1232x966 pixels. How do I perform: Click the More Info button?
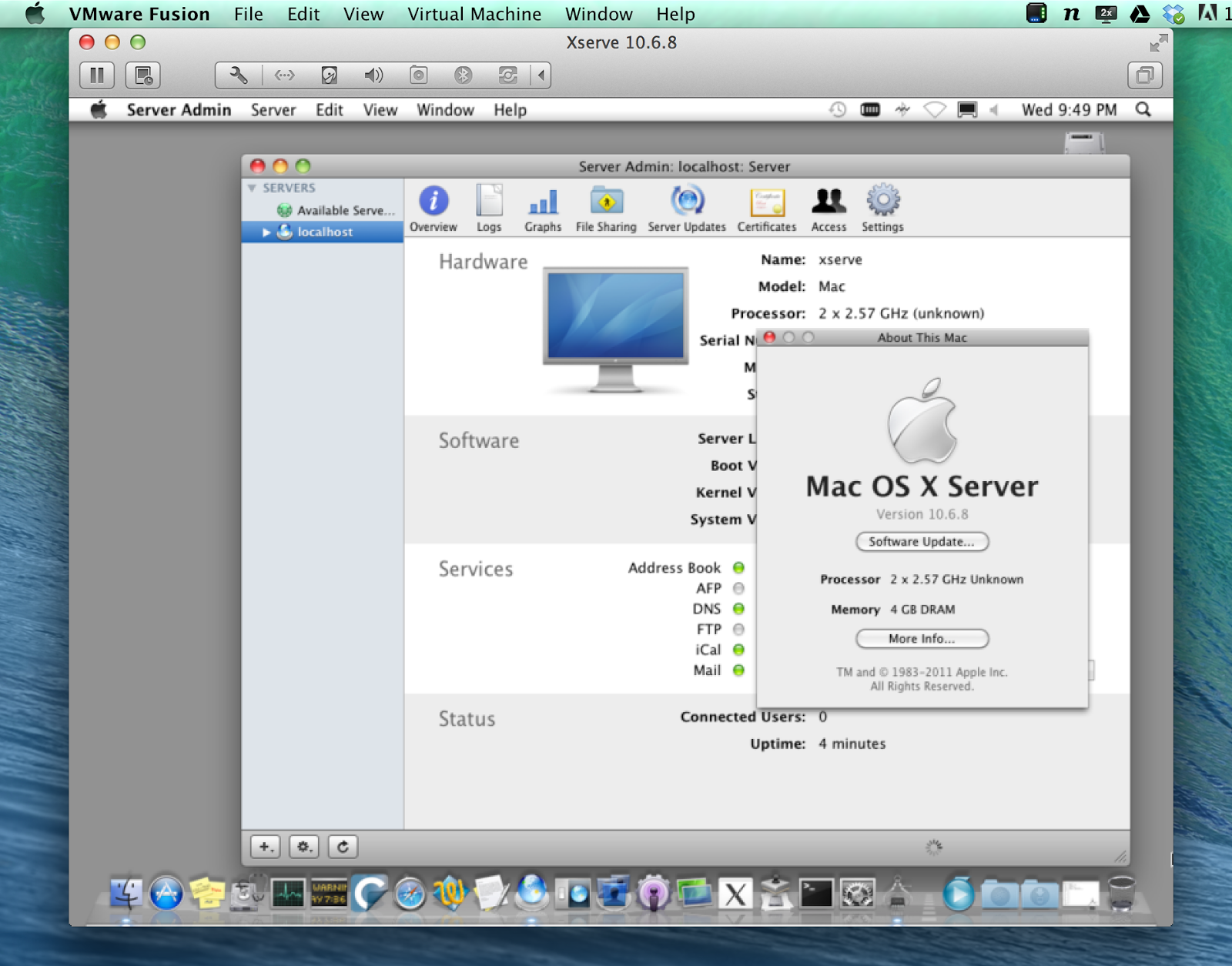[922, 638]
